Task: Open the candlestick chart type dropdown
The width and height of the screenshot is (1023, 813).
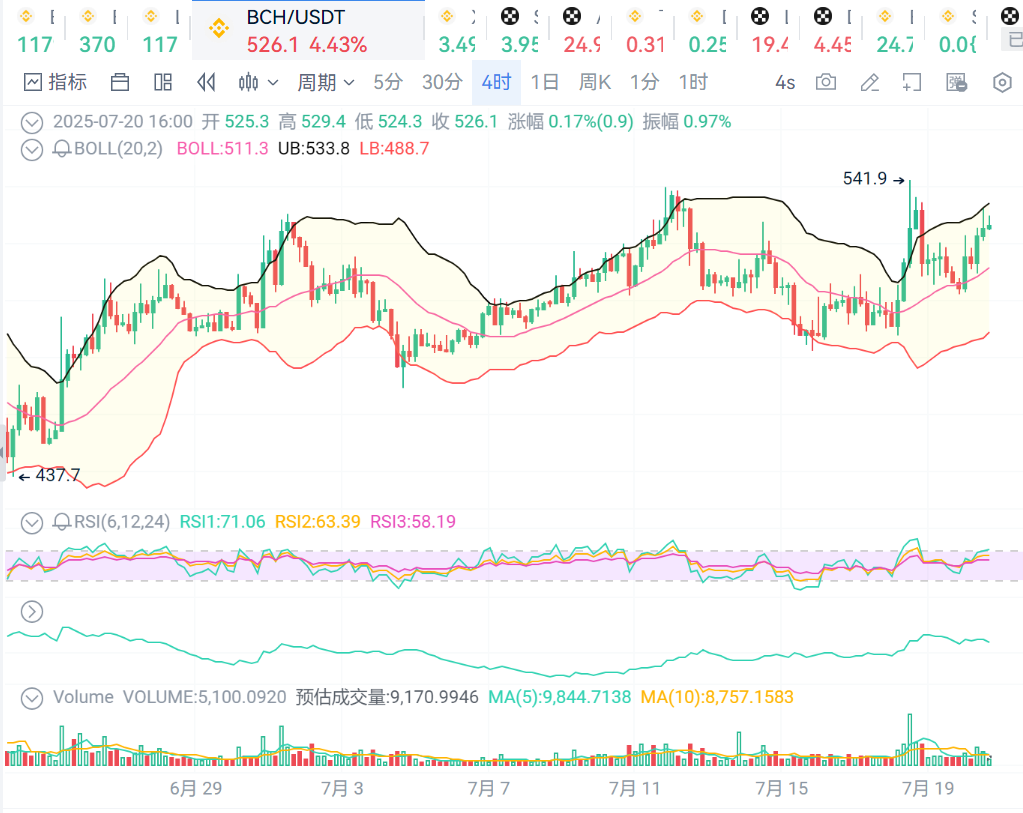Action: click(258, 82)
